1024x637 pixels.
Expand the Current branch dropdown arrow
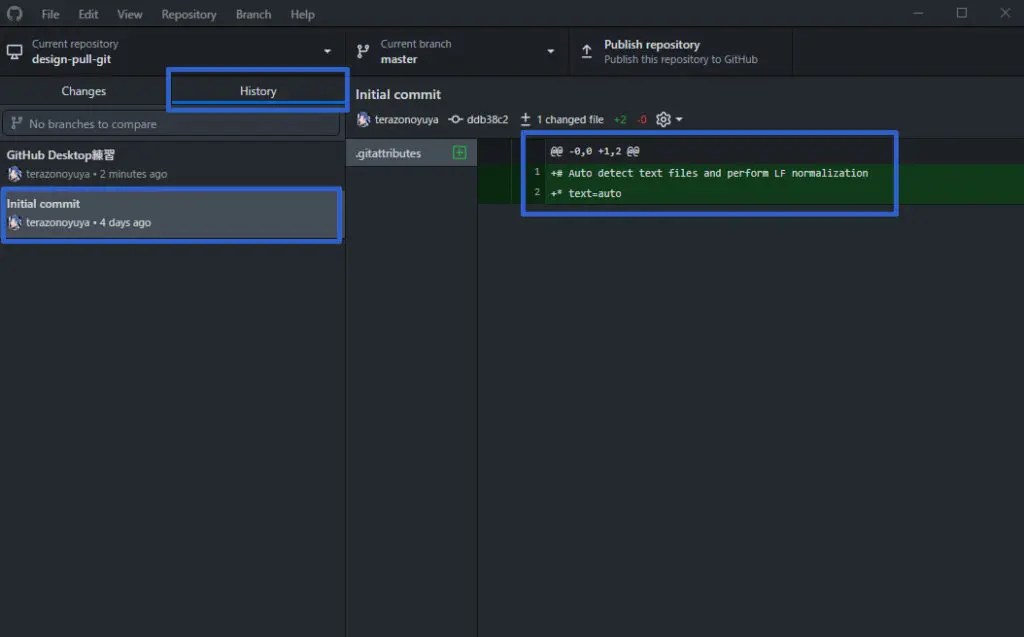[550, 52]
